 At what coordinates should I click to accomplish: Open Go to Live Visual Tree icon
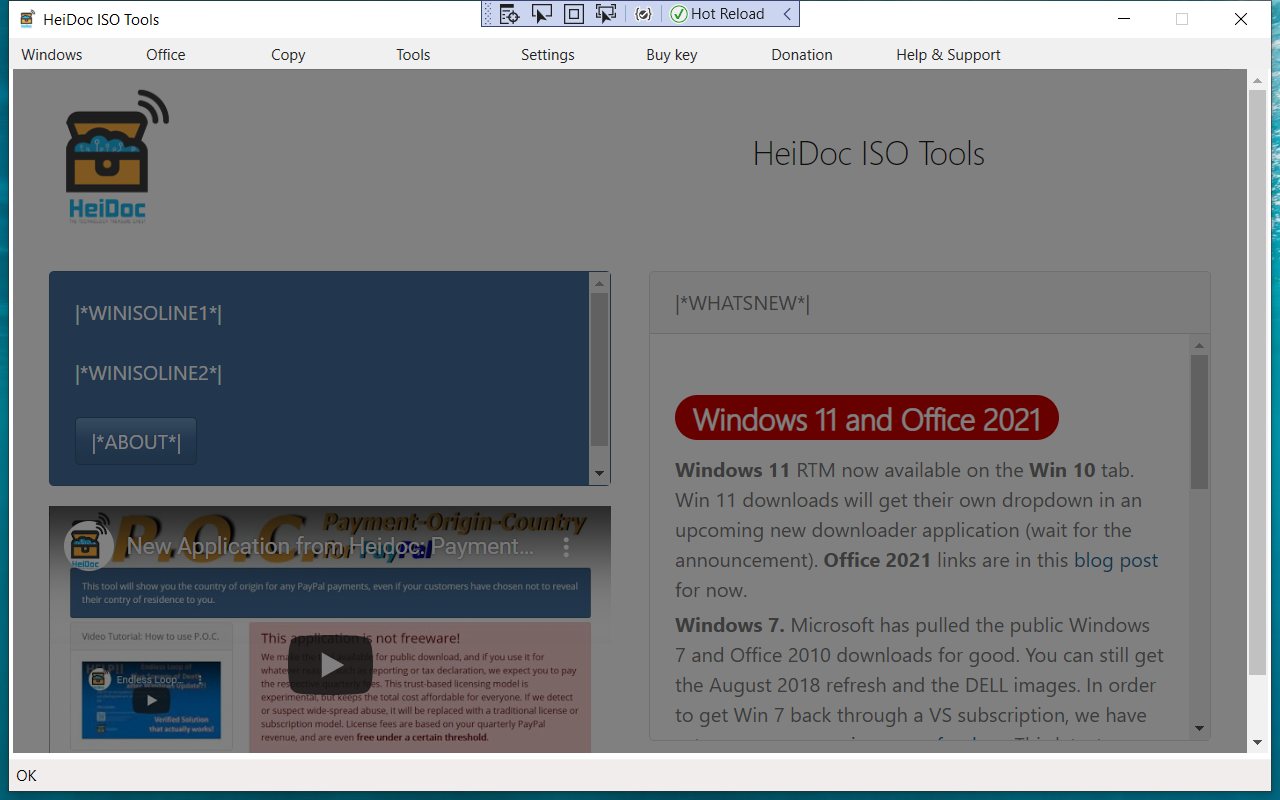click(x=509, y=14)
